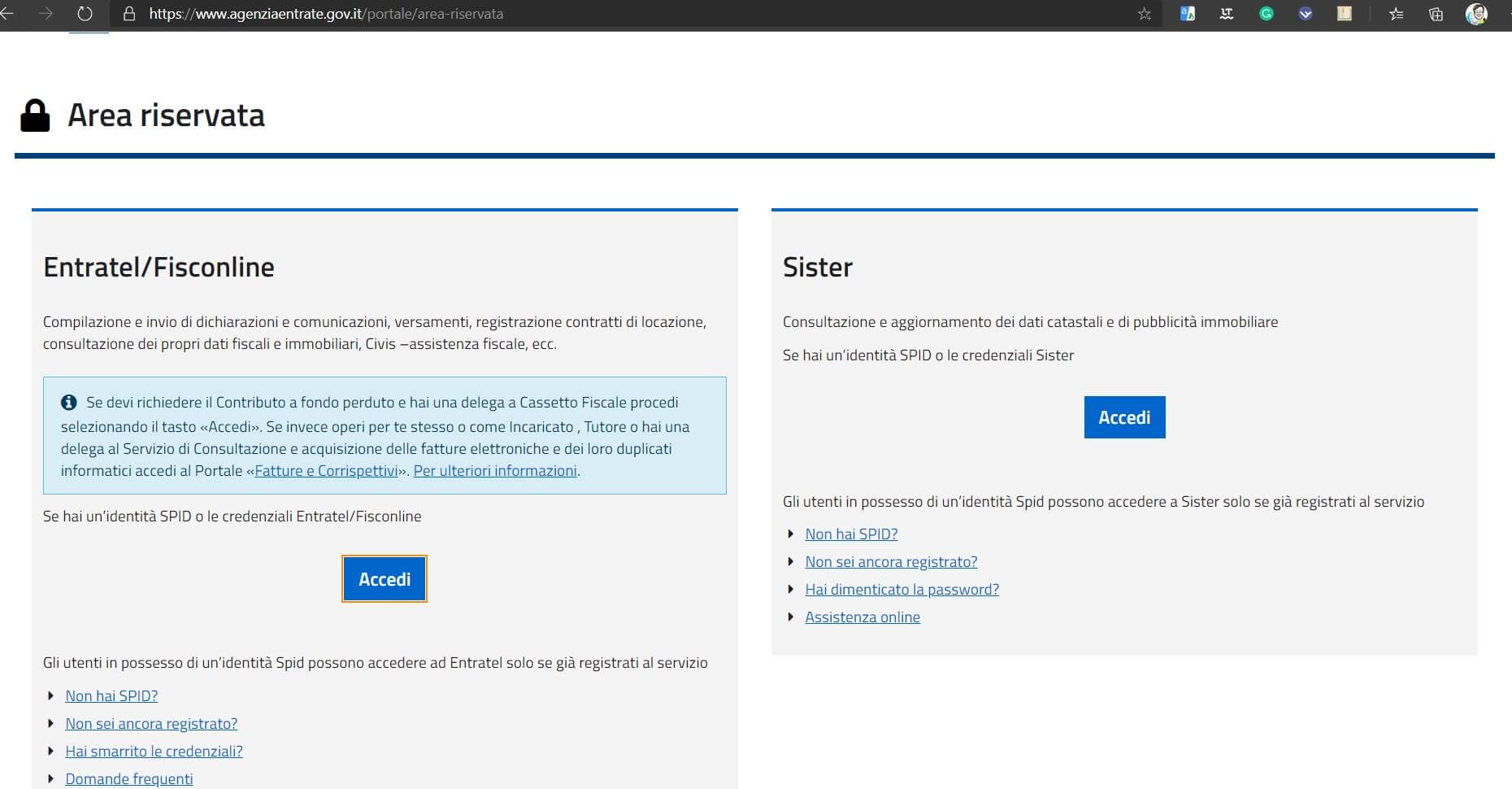The image size is (1512, 789).
Task: Open the browser profile avatar
Action: [1475, 14]
